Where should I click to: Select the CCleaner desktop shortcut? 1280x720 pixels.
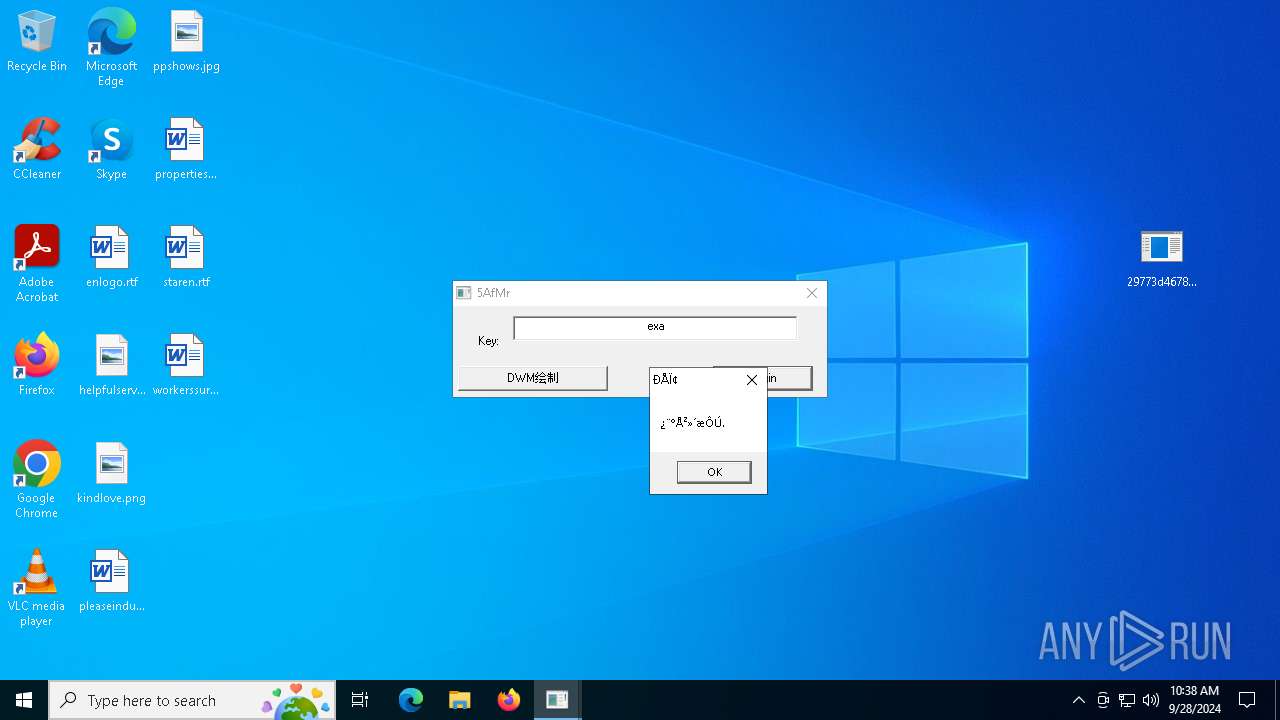(37, 150)
